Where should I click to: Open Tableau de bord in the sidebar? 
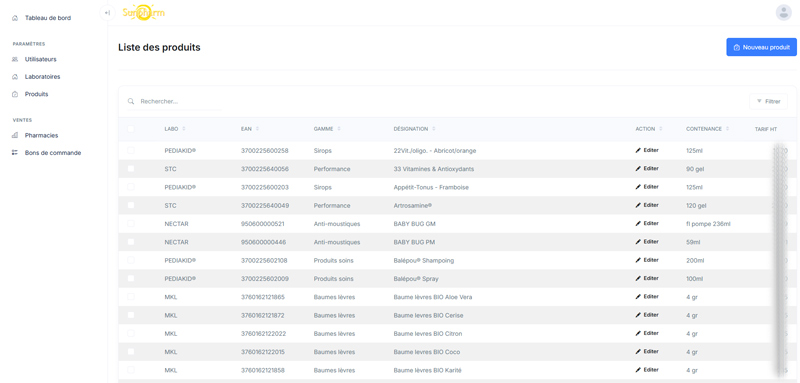coord(48,18)
